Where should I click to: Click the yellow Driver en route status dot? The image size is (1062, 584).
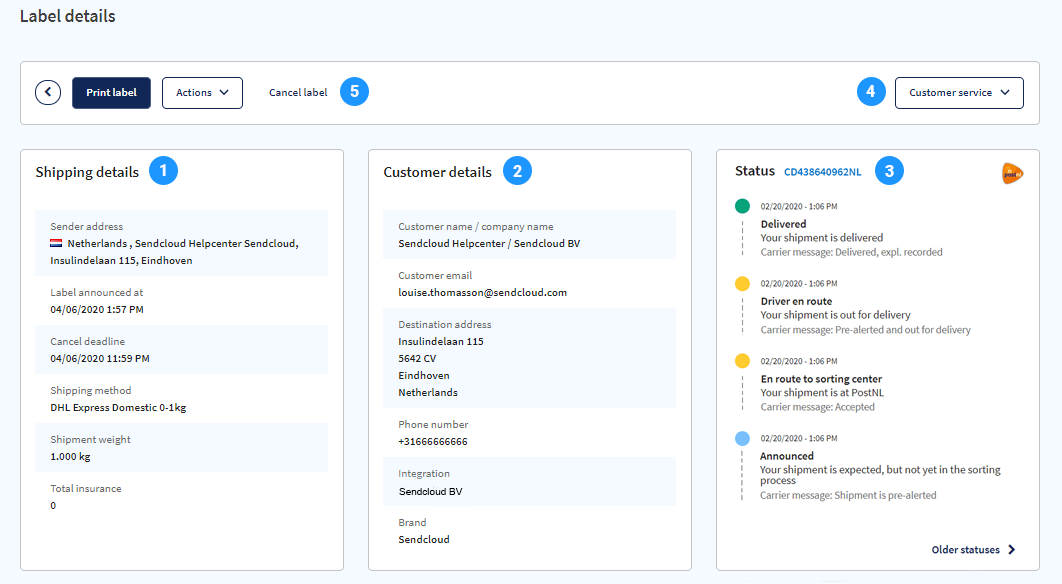coord(742,283)
